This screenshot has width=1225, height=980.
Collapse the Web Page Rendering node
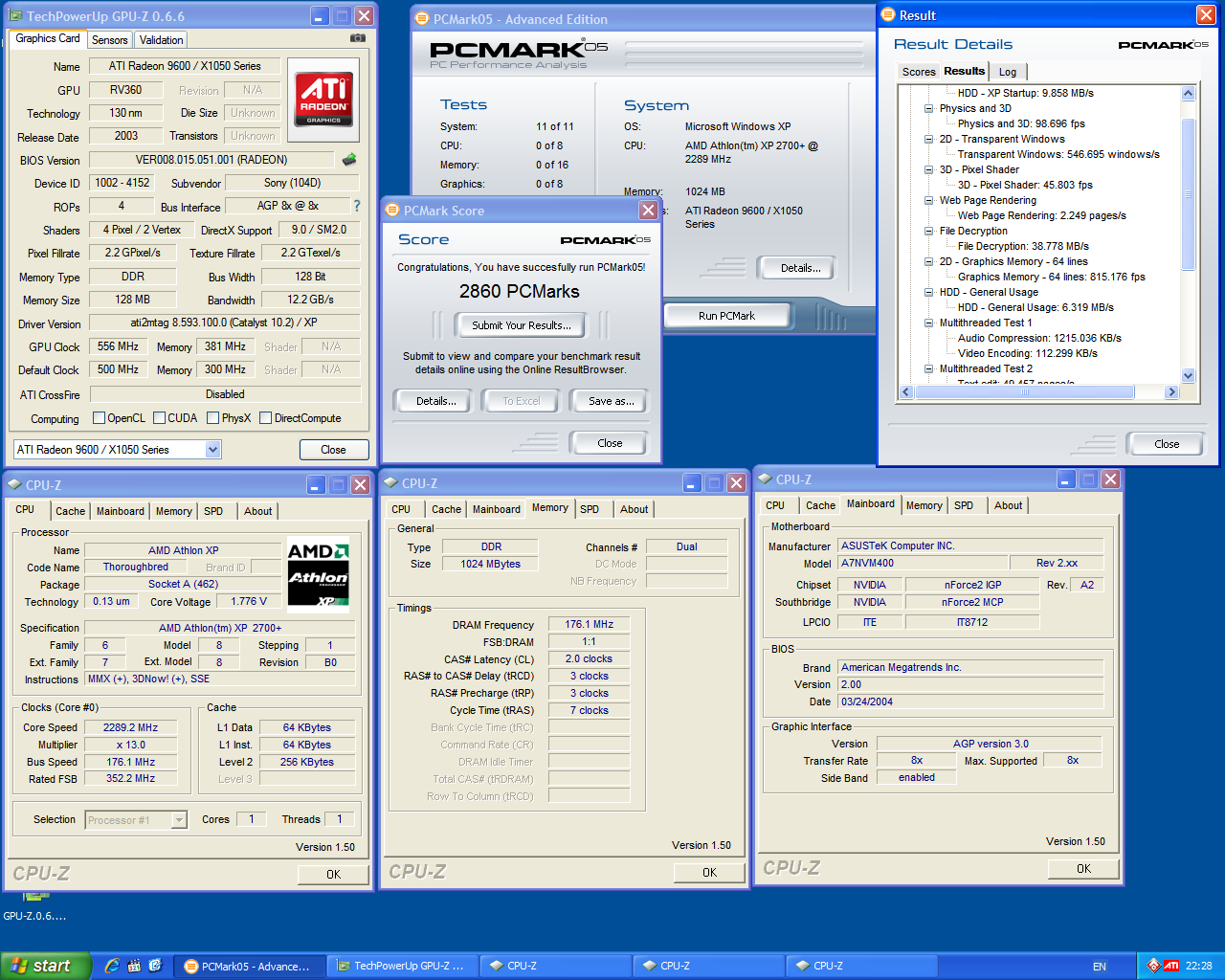point(928,200)
